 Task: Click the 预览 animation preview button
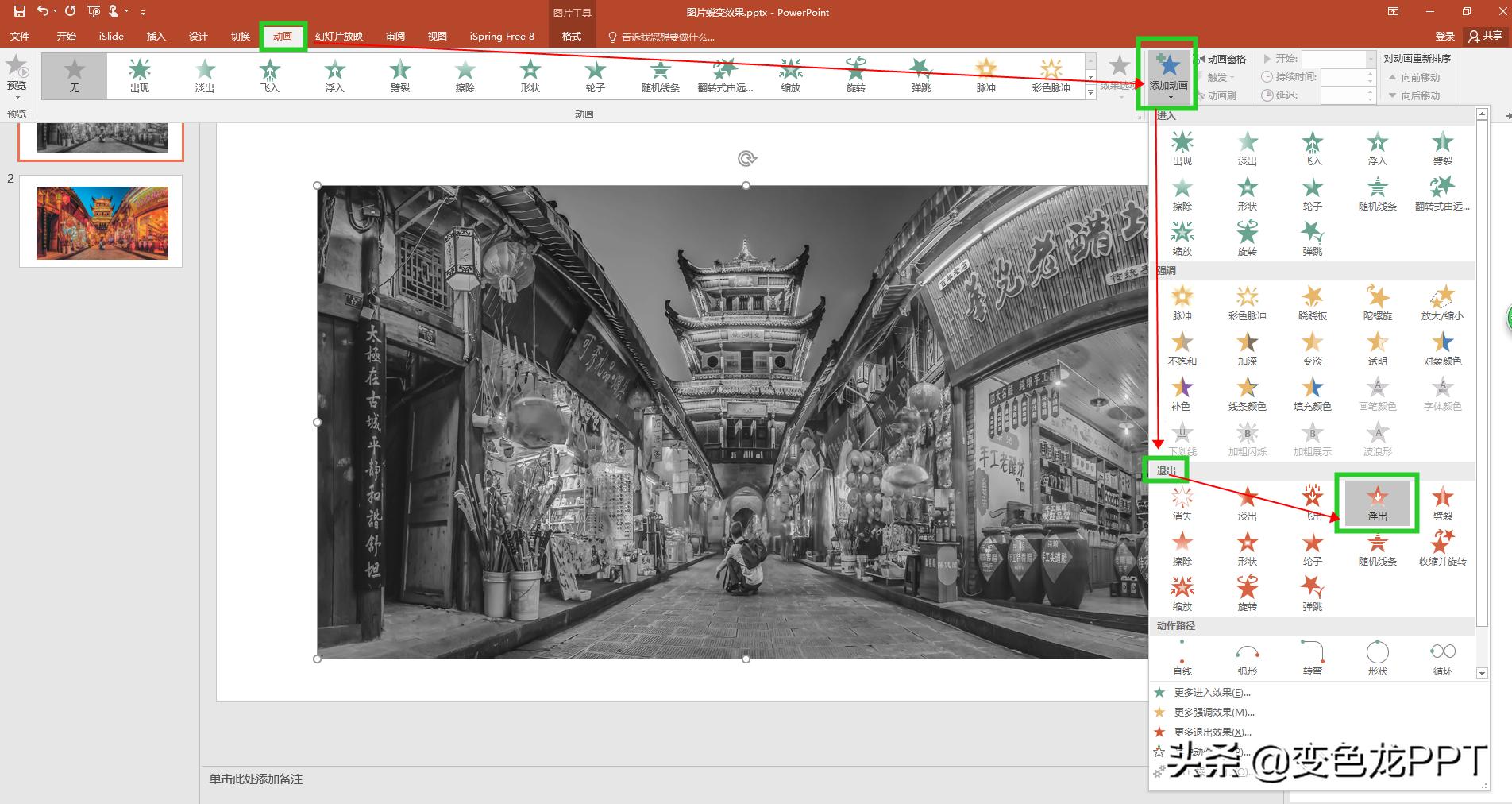click(17, 74)
